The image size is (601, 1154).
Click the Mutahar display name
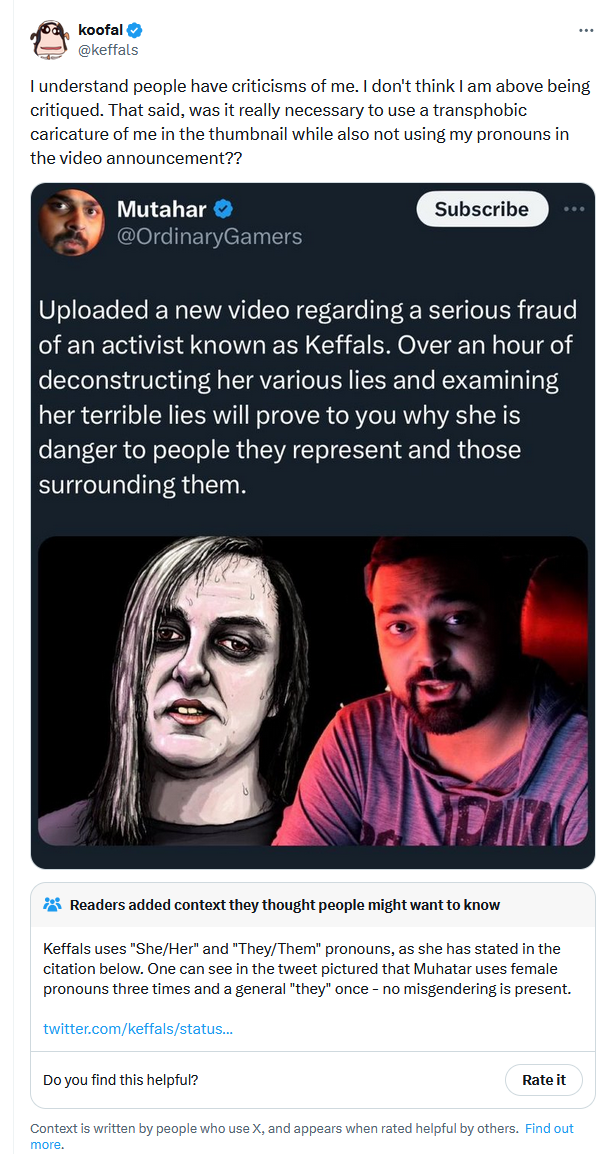coord(162,210)
